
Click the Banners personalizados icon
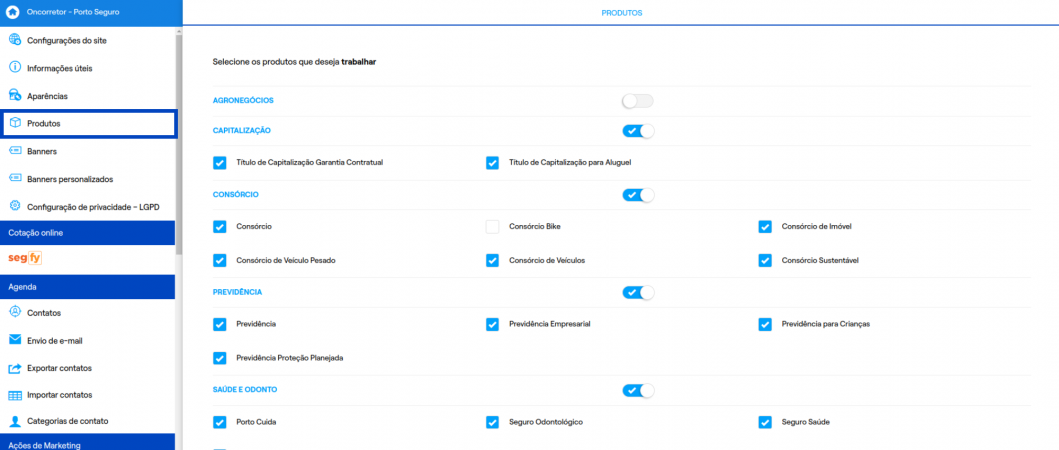point(15,178)
